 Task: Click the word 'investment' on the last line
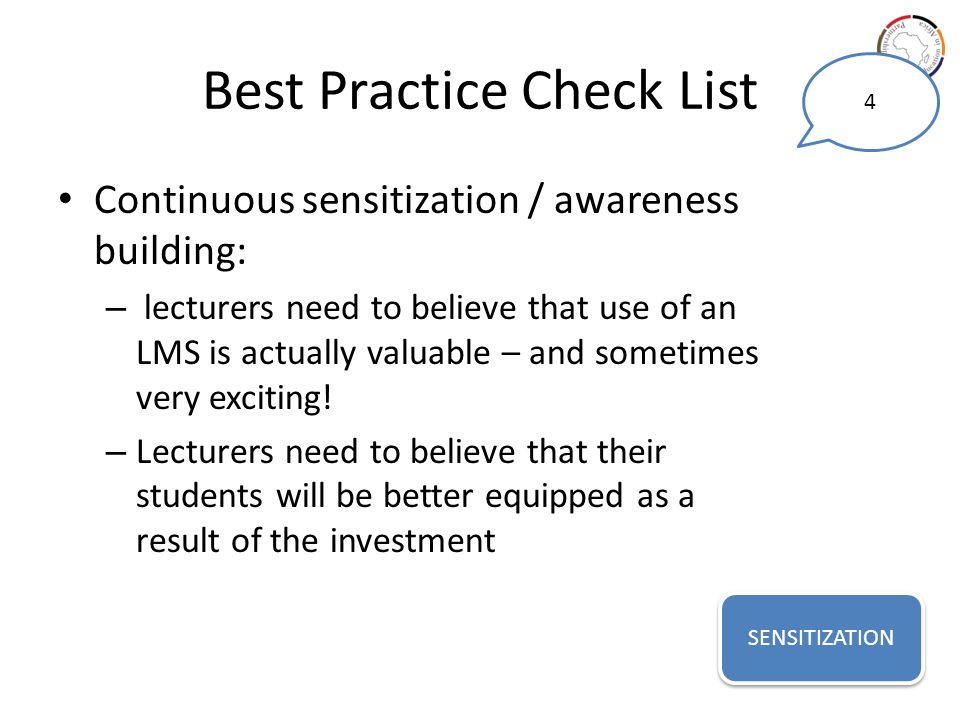412,541
